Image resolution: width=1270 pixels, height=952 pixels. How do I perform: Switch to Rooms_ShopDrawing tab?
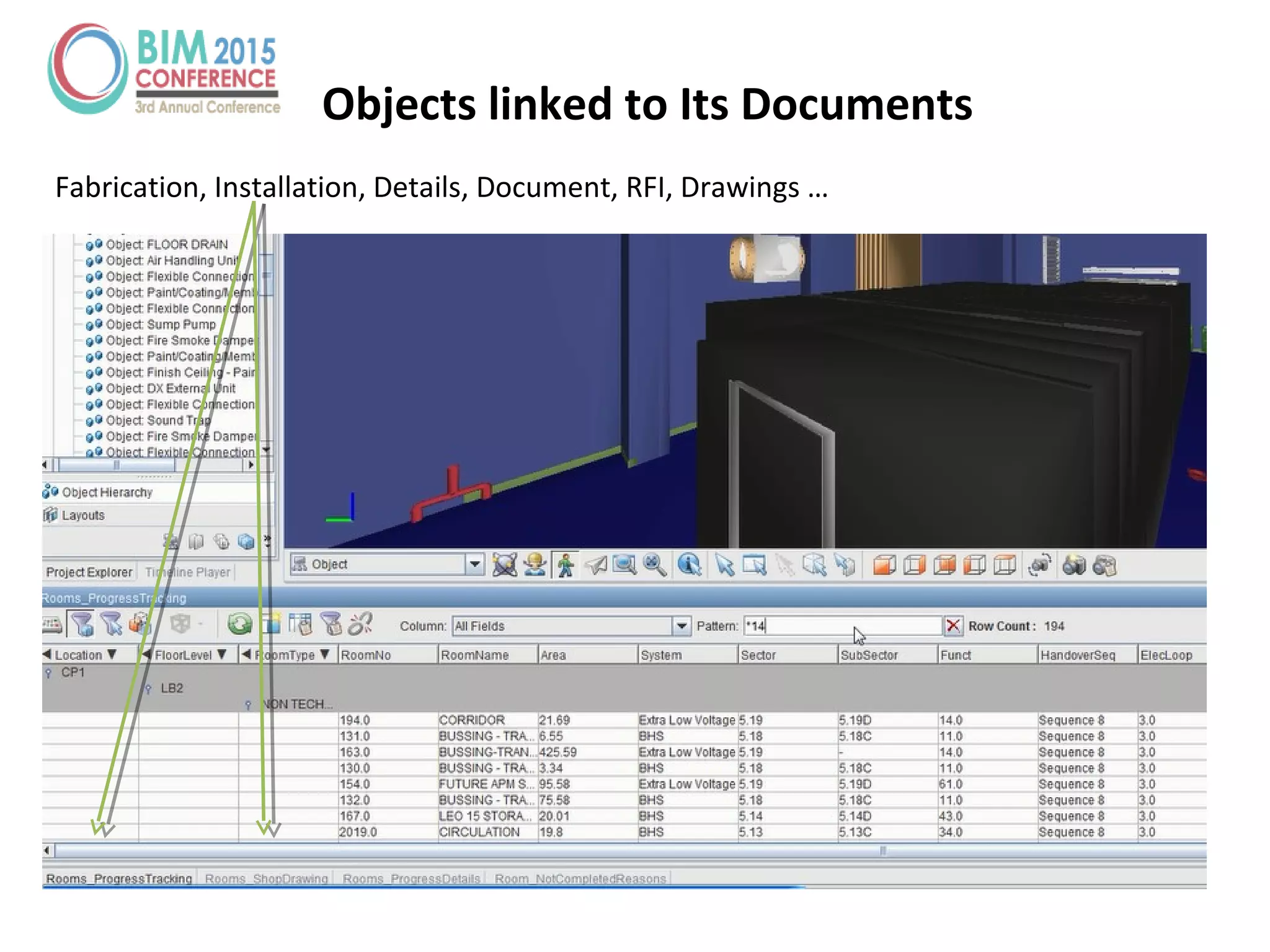[x=266, y=878]
